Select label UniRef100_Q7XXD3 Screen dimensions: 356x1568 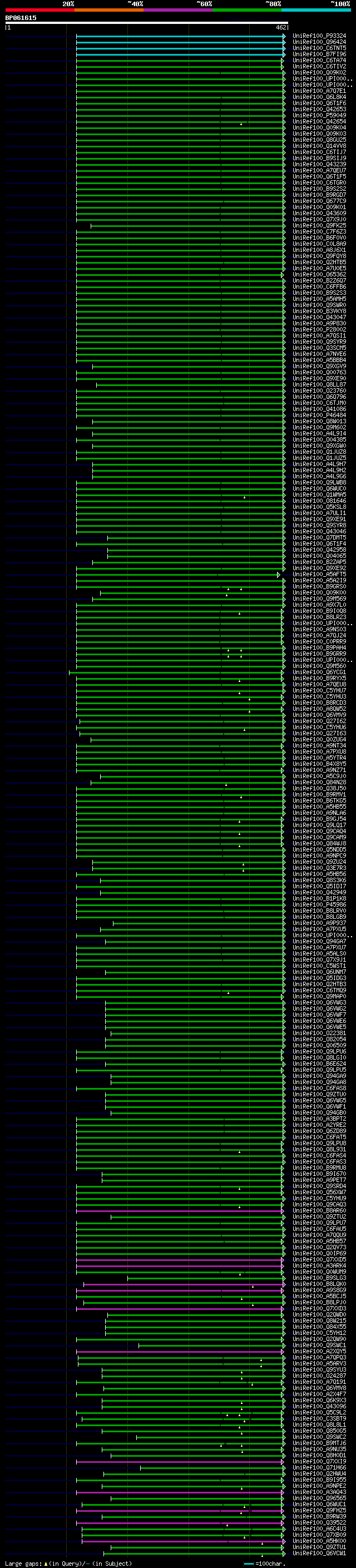319,1308
